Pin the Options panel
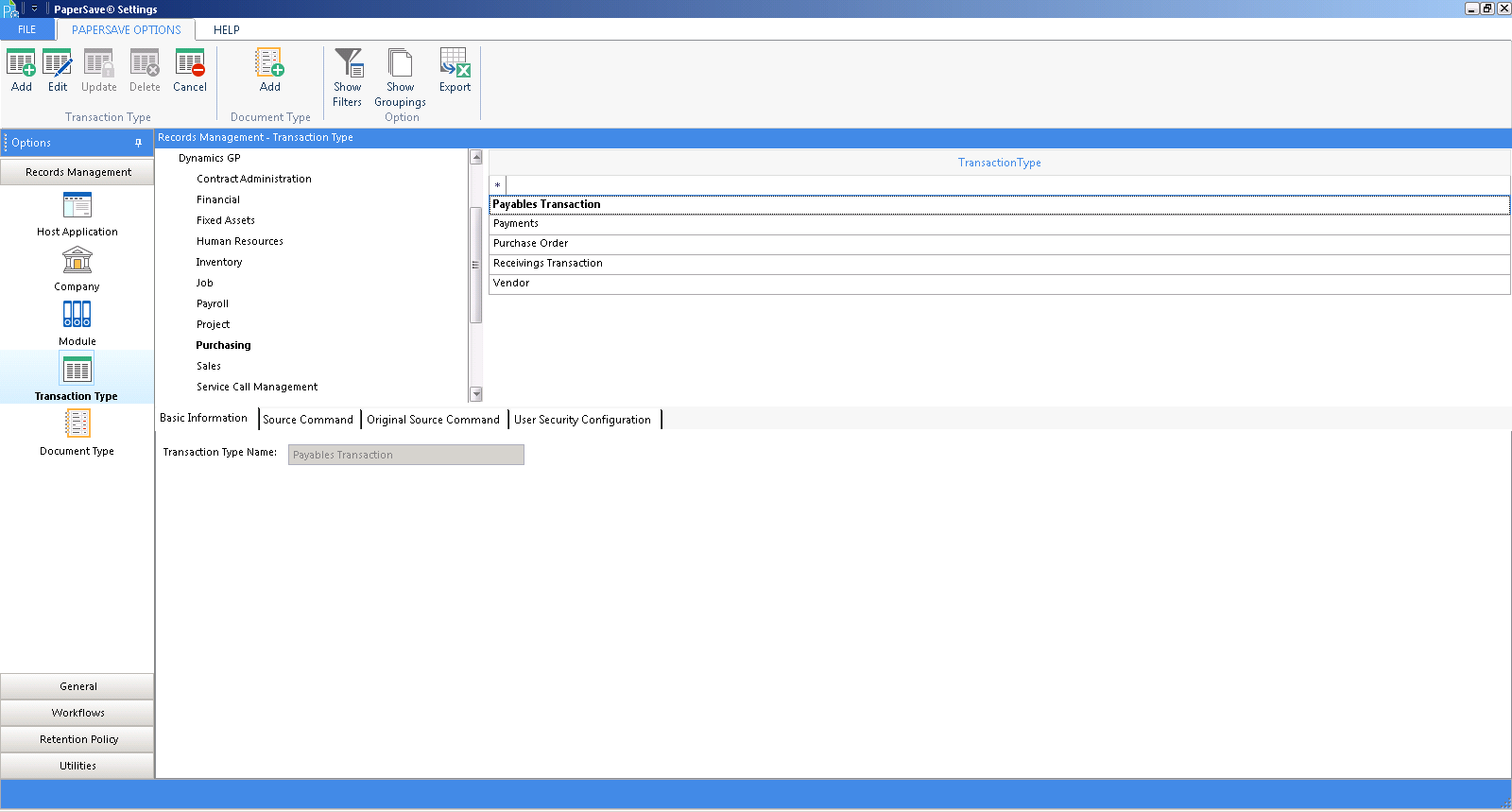The height and width of the screenshot is (812, 1512). click(x=138, y=143)
